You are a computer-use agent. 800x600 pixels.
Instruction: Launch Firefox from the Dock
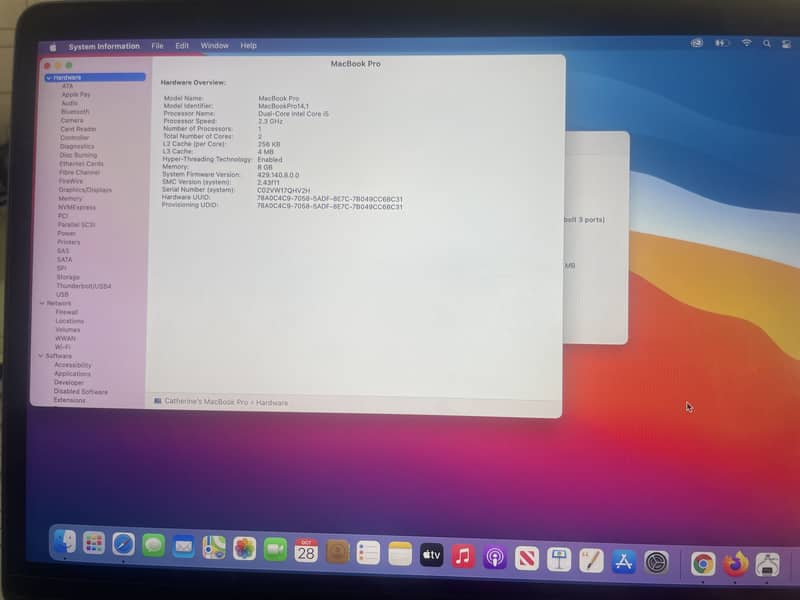(x=735, y=565)
